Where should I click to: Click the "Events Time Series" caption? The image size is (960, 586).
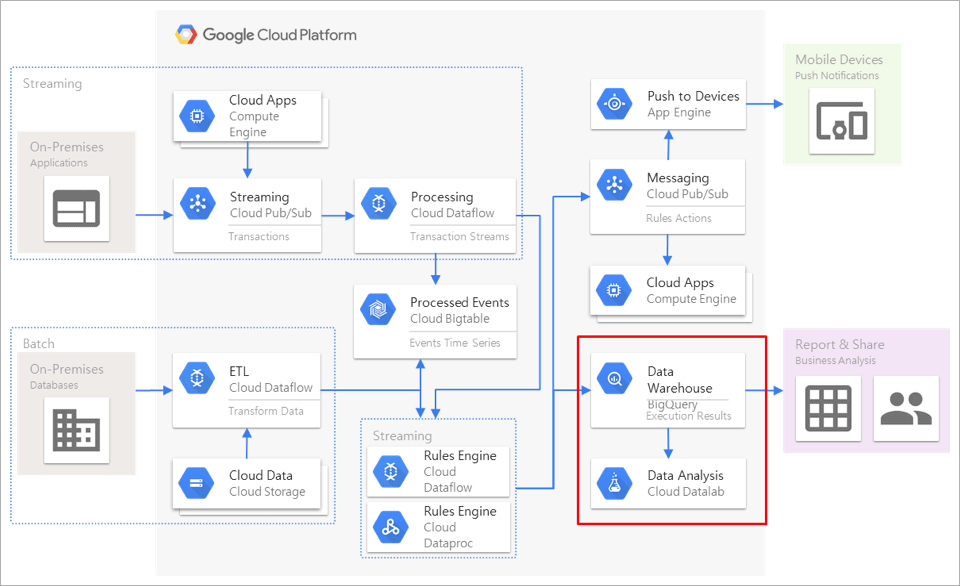(x=455, y=343)
